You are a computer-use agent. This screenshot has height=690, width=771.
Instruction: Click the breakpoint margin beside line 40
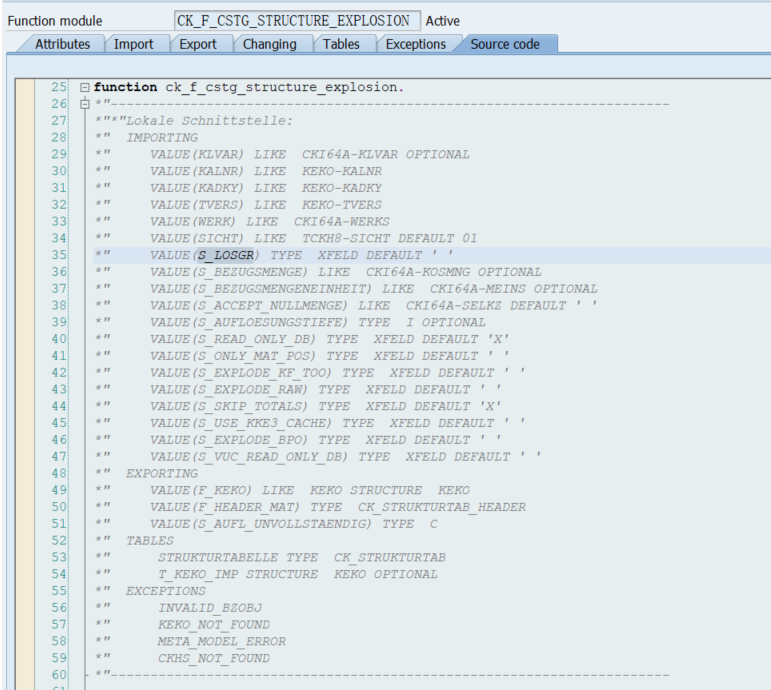[x=28, y=339]
